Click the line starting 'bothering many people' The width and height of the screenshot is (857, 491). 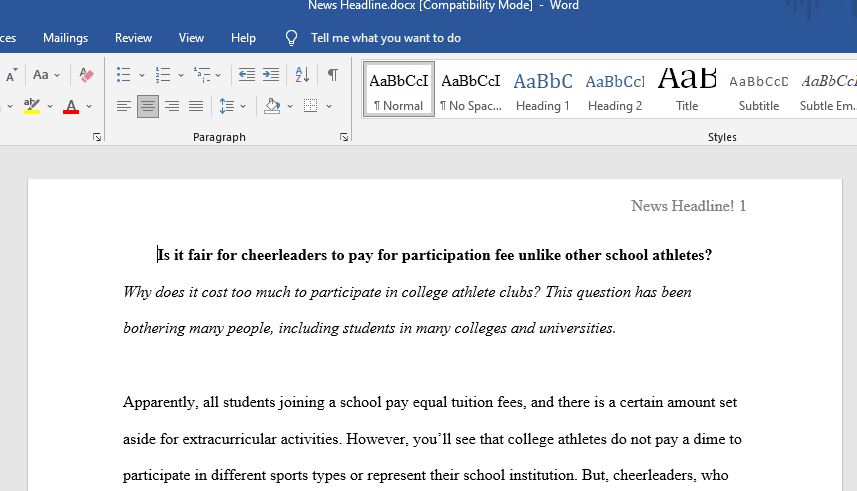[x=369, y=328]
